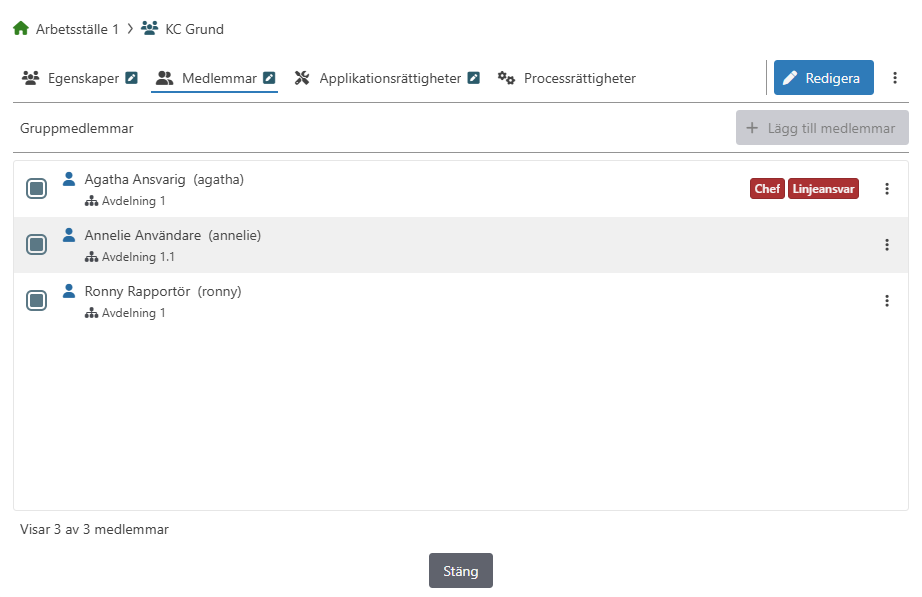Click the org chart icon beside Avdelning 1.1
This screenshot has height=597, width=922.
point(91,257)
